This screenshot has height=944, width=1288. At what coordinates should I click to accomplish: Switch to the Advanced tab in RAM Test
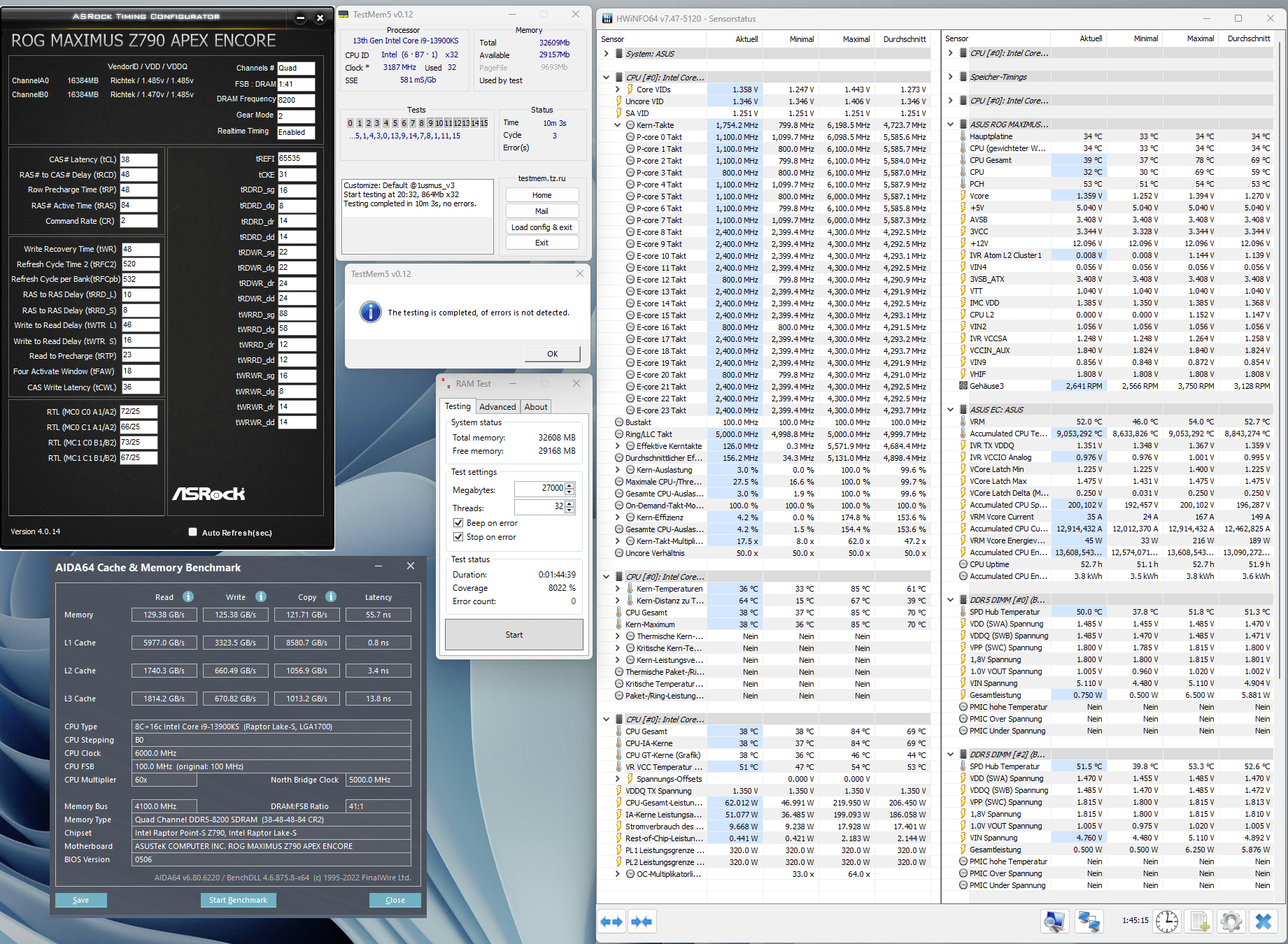coord(497,407)
